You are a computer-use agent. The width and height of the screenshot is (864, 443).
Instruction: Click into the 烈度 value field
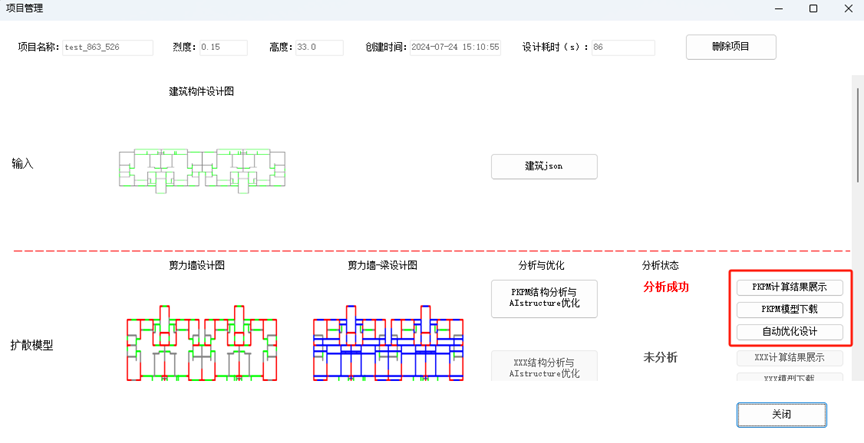point(223,47)
